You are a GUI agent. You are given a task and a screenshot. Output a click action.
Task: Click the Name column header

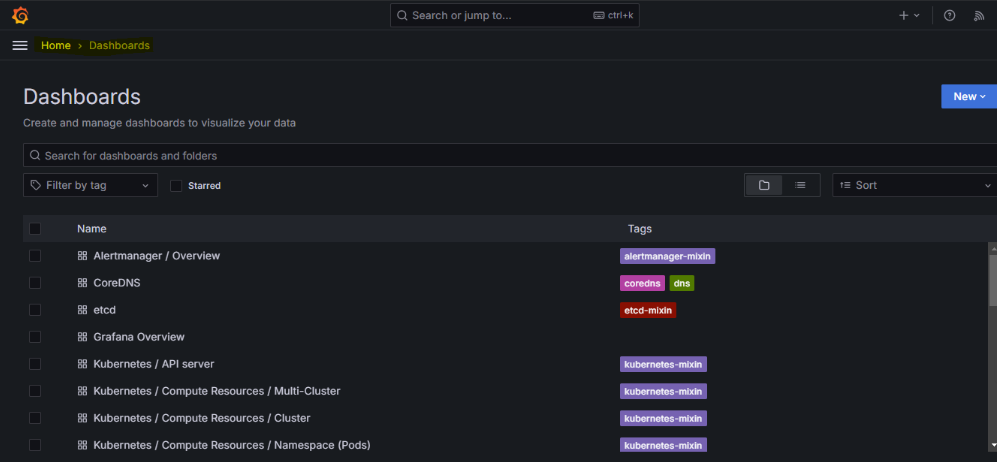point(92,229)
